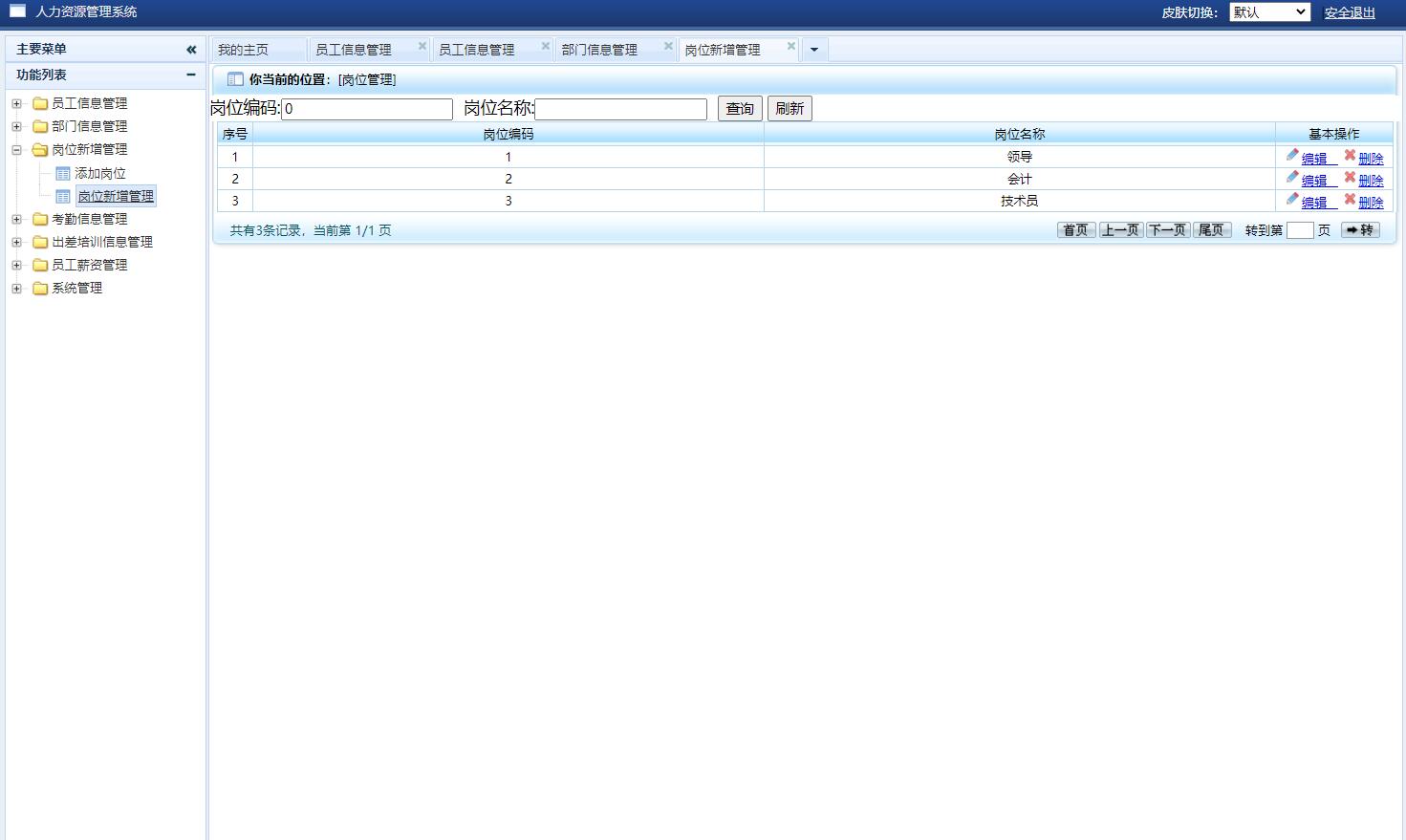Close the second 员工信息管理 tab
The image size is (1406, 840).
point(546,46)
